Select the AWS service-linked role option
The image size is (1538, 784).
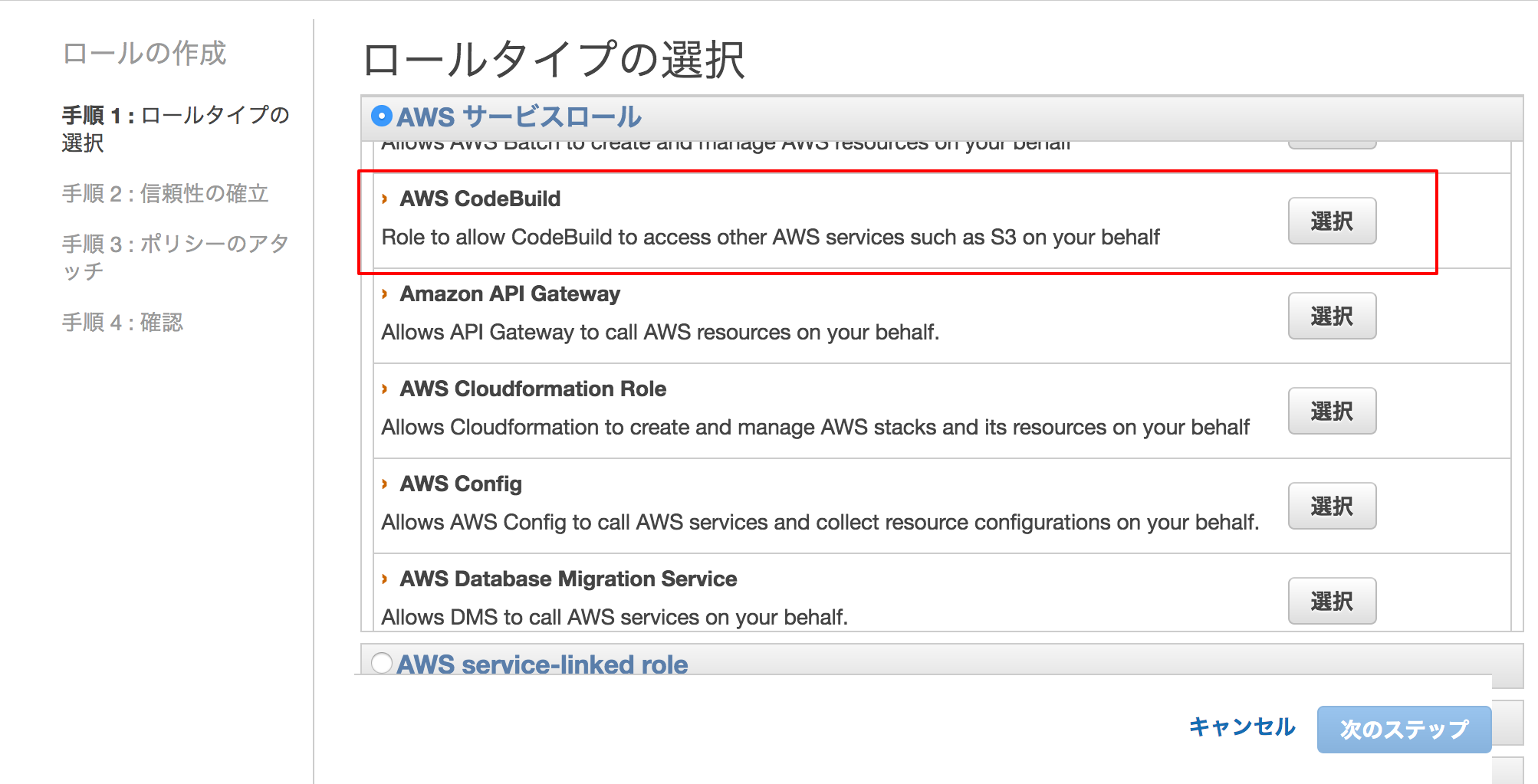pos(380,664)
